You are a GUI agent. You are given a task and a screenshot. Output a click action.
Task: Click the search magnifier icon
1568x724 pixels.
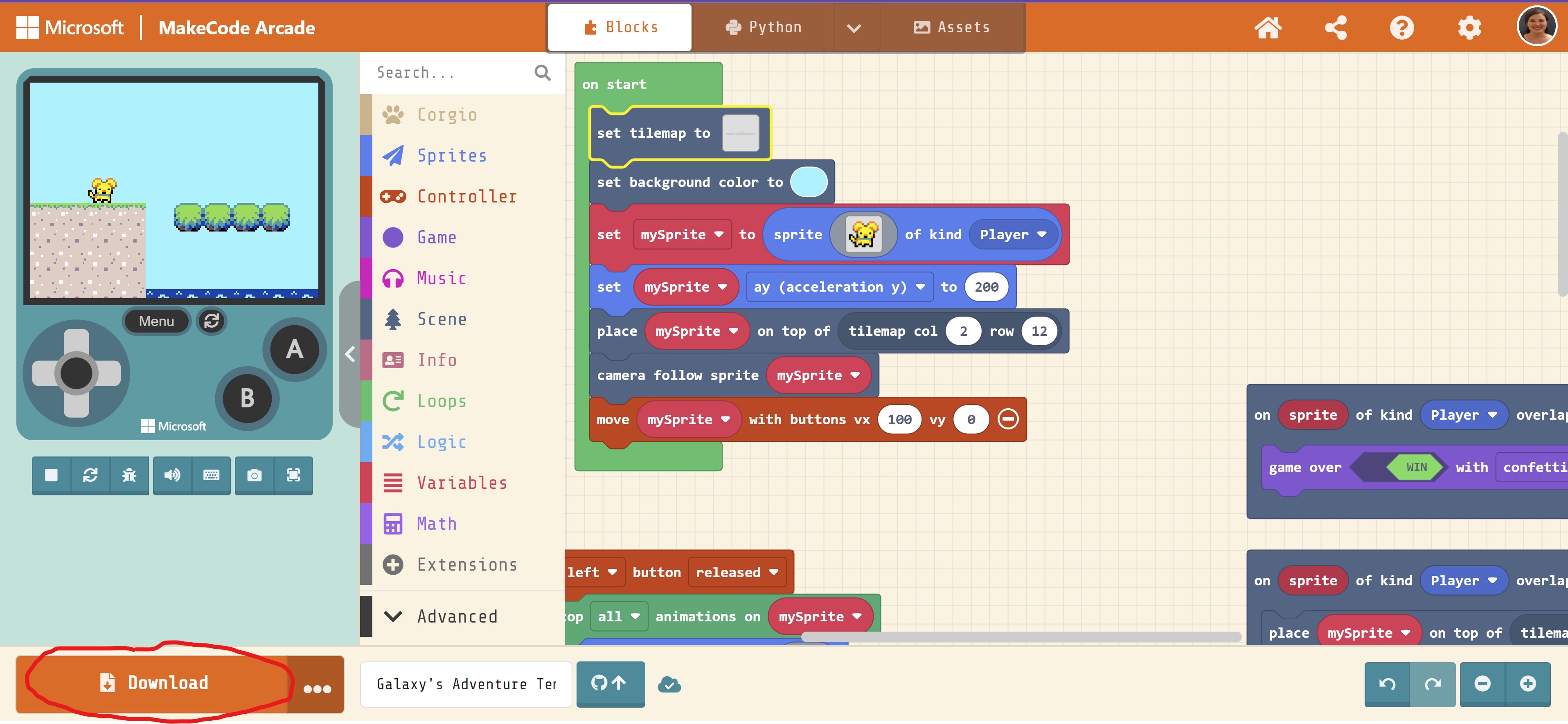[x=542, y=73]
